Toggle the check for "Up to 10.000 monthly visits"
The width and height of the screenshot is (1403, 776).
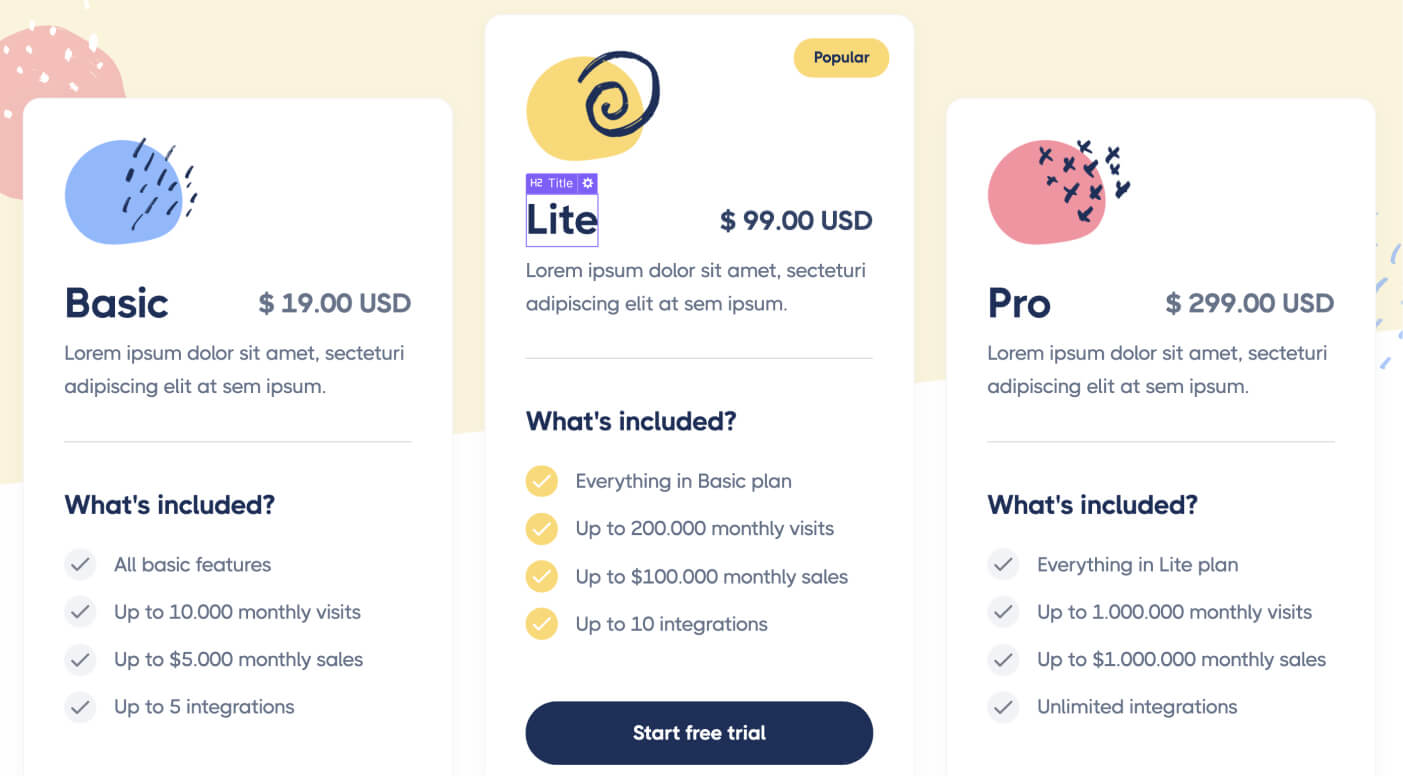pos(80,612)
